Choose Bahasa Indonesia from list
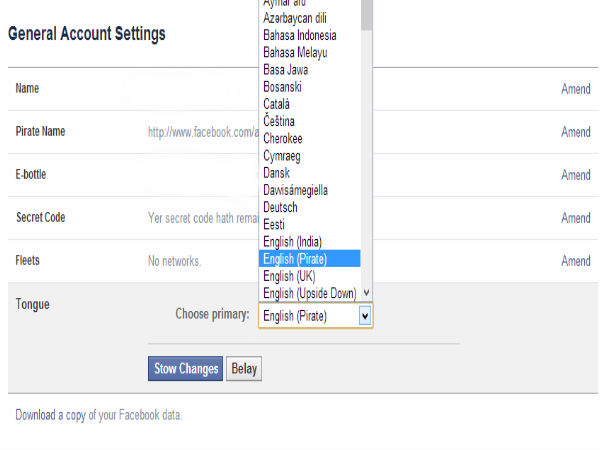The width and height of the screenshot is (600, 450). [x=301, y=36]
